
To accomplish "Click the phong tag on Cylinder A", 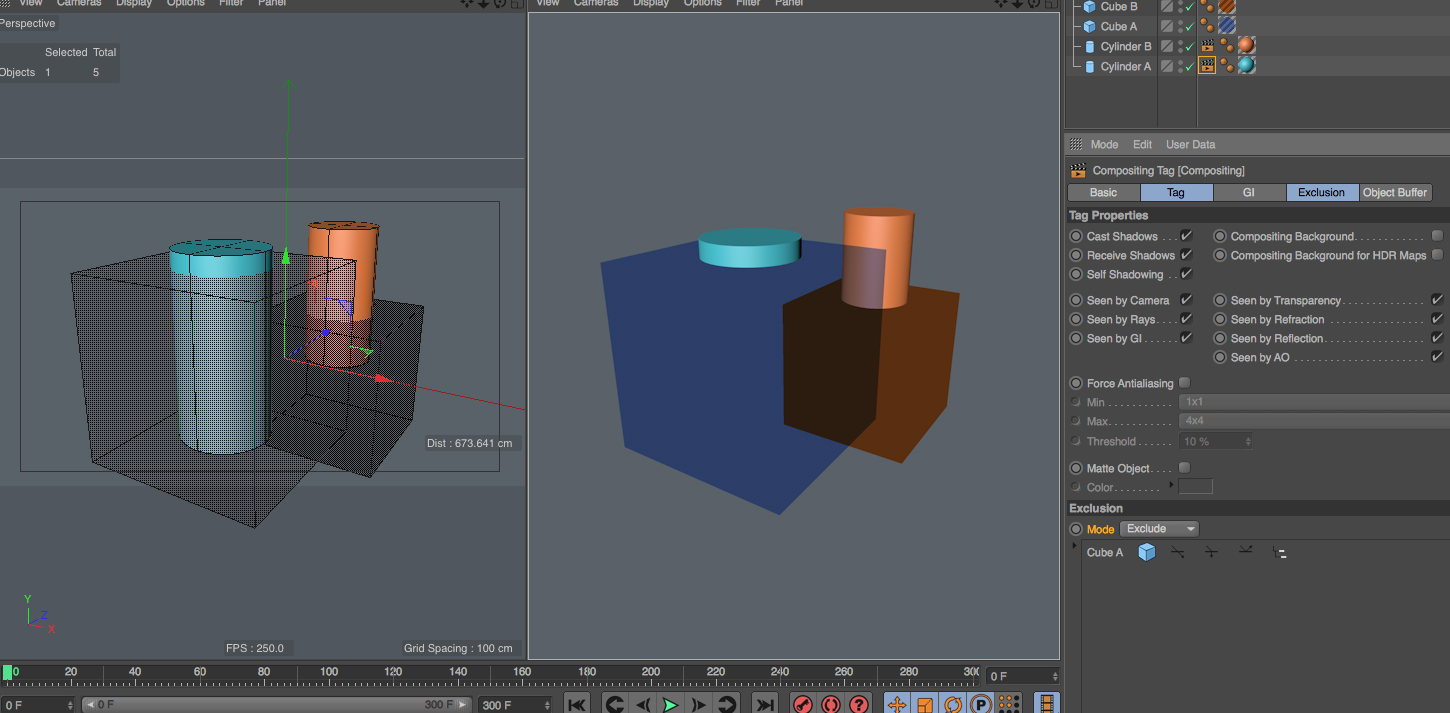I will pyautogui.click(x=1227, y=66).
